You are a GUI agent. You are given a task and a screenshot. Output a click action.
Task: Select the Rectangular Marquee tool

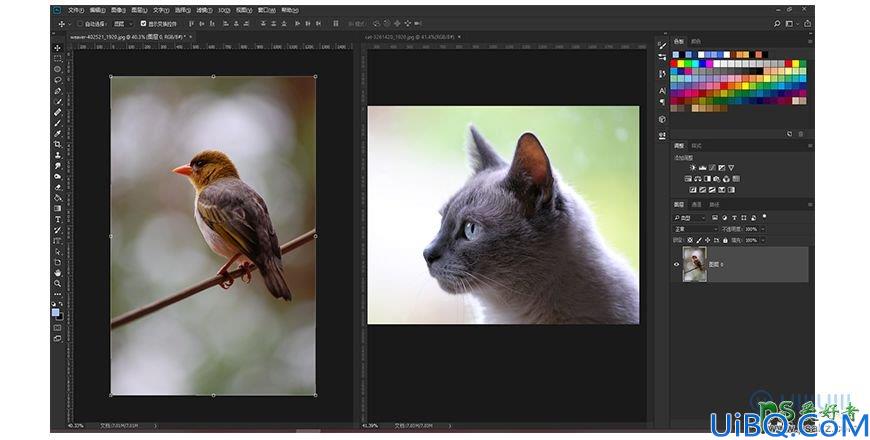58,59
